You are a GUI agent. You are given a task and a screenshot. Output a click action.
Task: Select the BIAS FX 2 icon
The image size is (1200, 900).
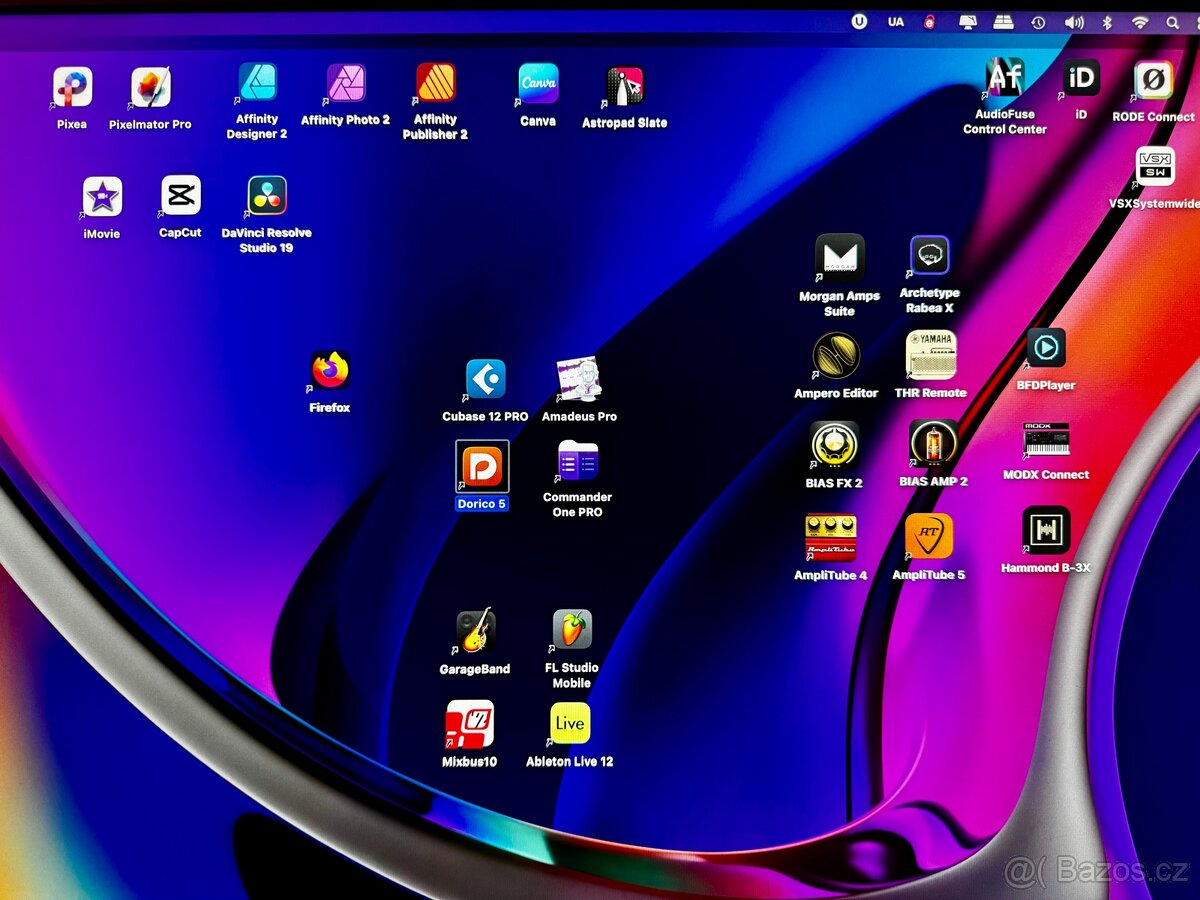pyautogui.click(x=834, y=445)
